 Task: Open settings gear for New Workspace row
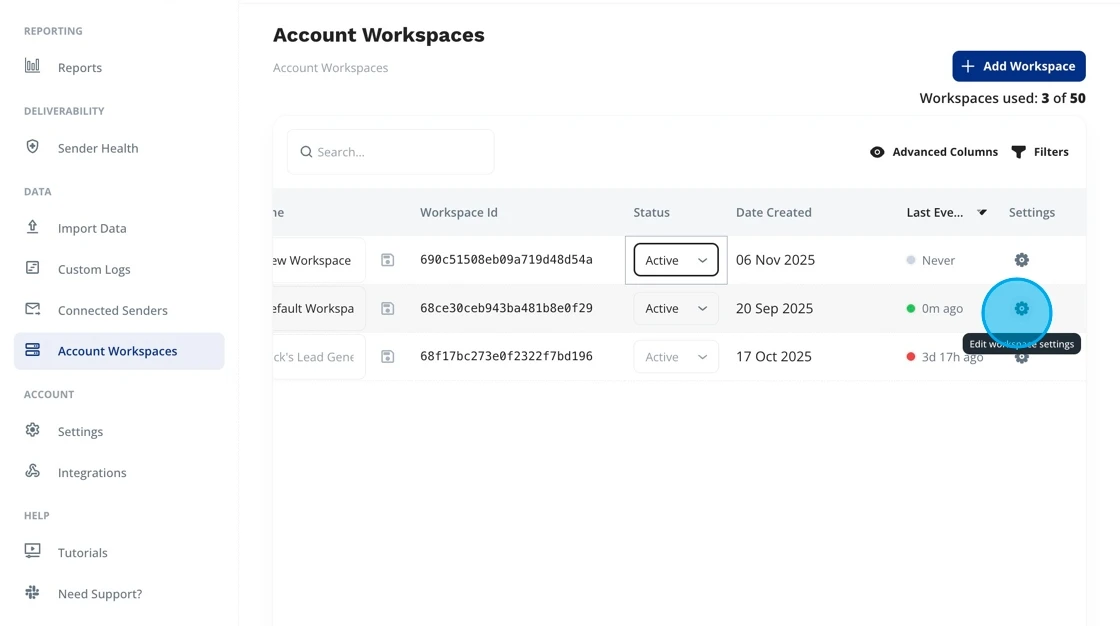click(x=1021, y=260)
